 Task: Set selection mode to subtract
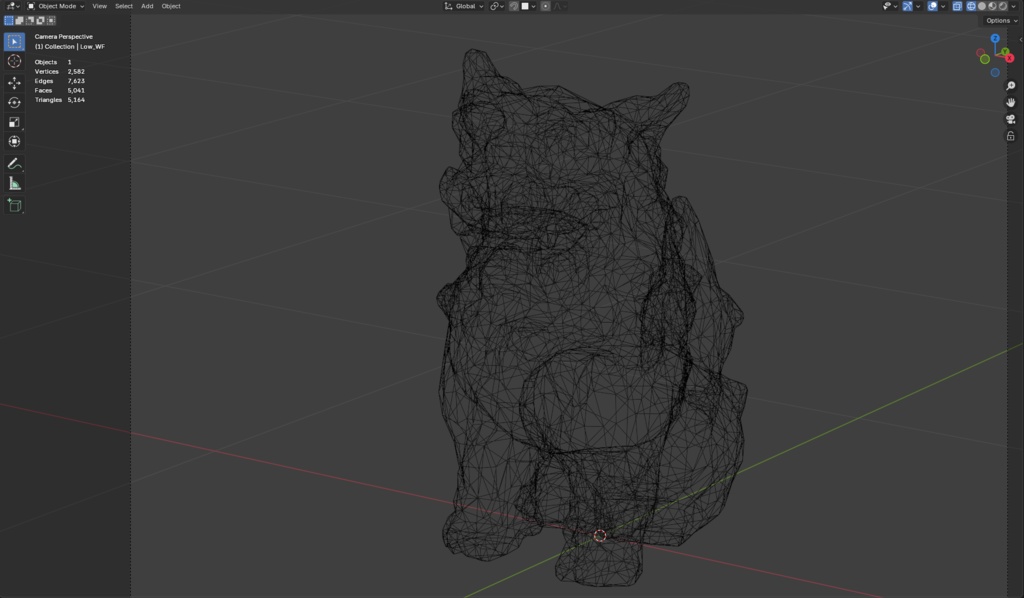coord(30,21)
